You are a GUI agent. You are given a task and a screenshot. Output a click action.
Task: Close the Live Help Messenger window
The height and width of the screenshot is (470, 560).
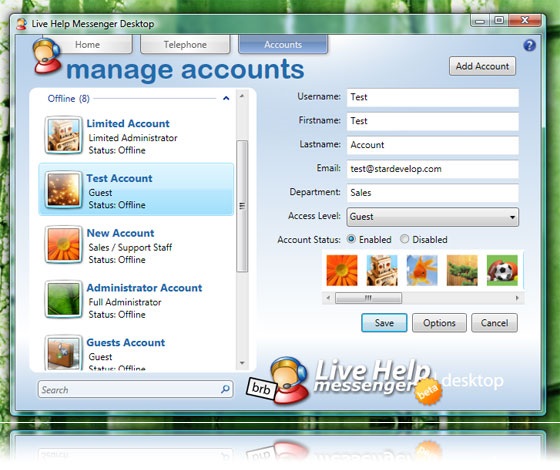point(525,20)
